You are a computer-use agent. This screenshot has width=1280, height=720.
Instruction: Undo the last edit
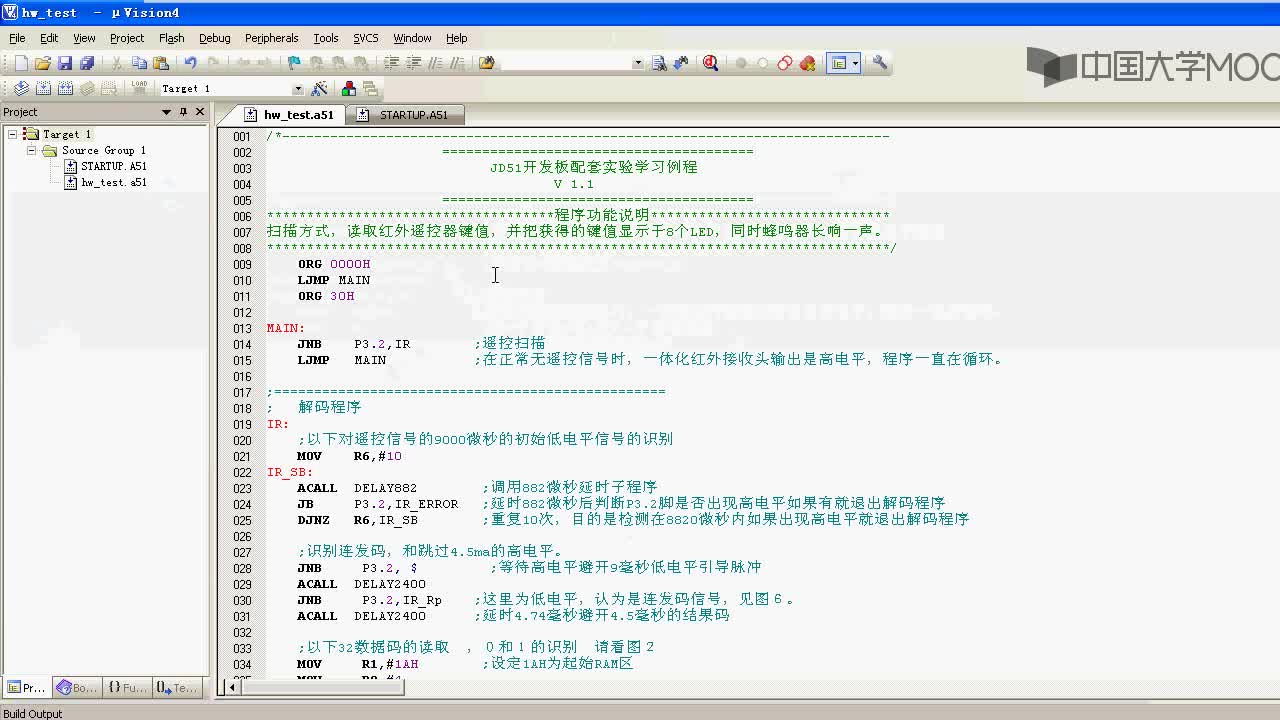click(190, 63)
